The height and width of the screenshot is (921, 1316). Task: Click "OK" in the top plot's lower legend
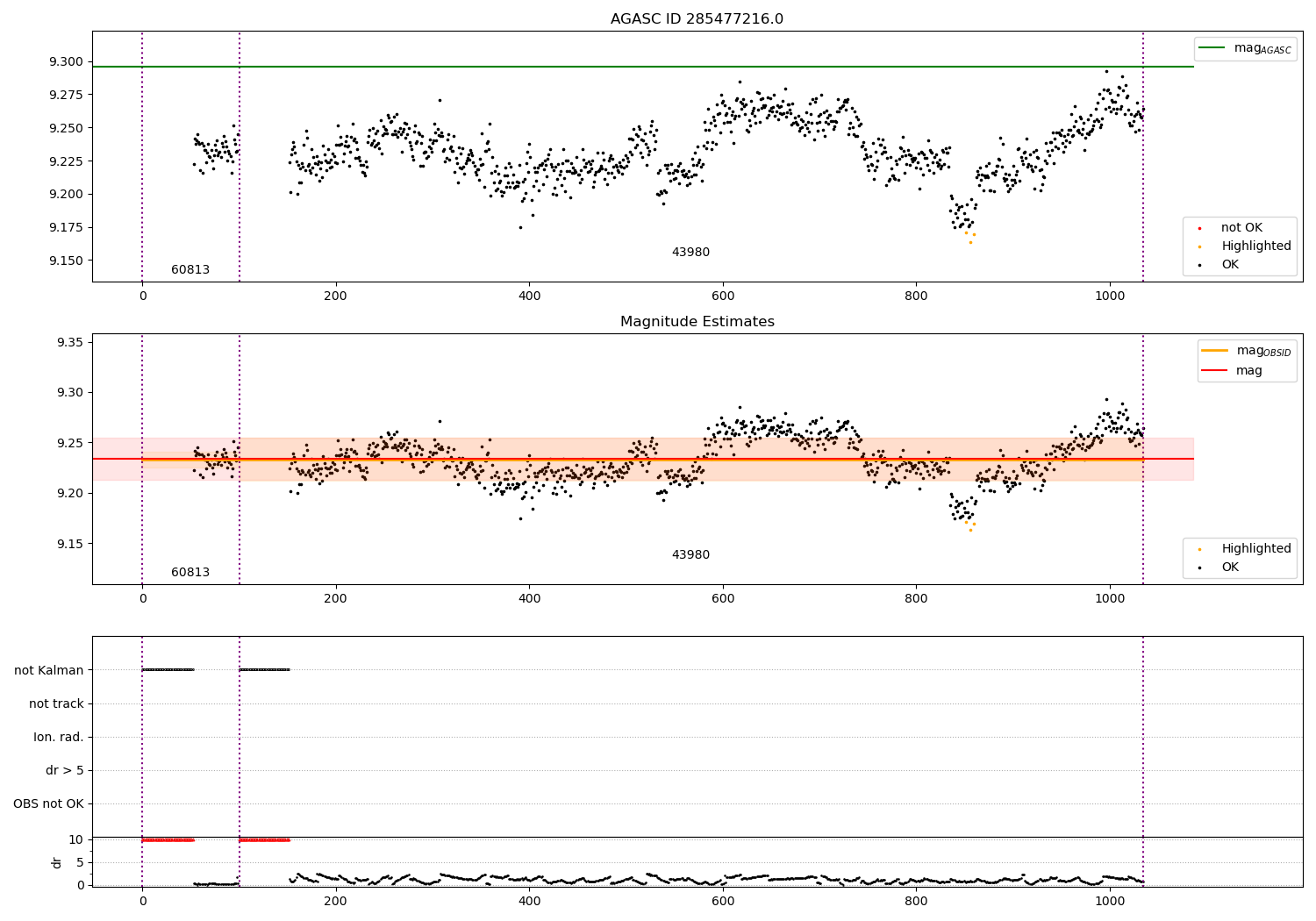[1230, 265]
